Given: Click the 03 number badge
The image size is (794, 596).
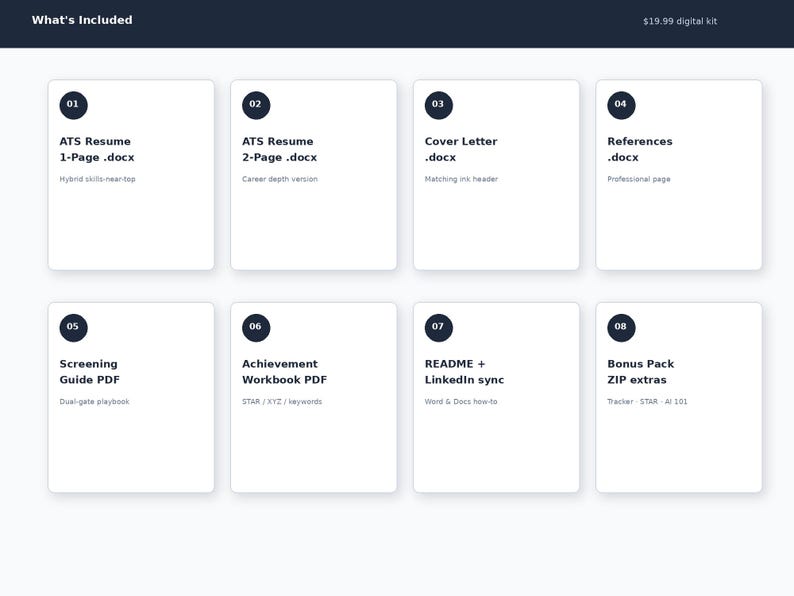Looking at the screenshot, I should point(439,105).
